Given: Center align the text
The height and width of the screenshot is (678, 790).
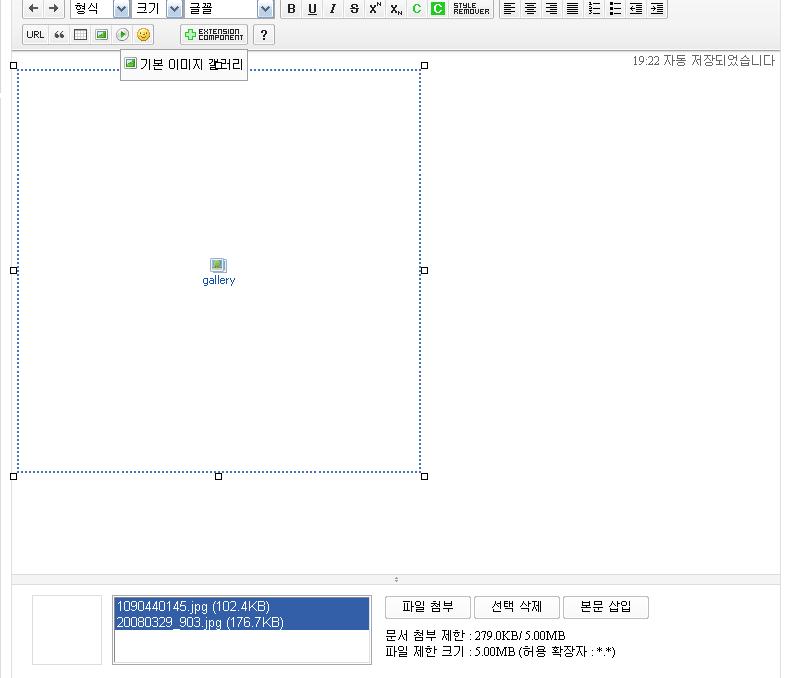Looking at the screenshot, I should 531,9.
